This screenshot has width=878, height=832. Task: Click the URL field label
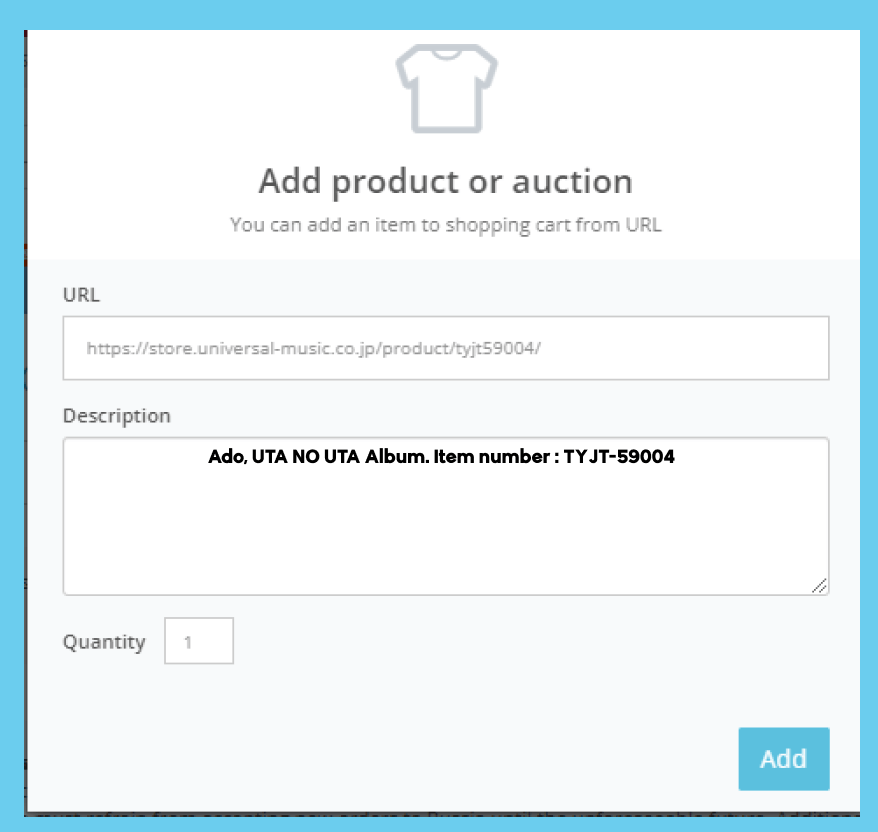pos(81,295)
